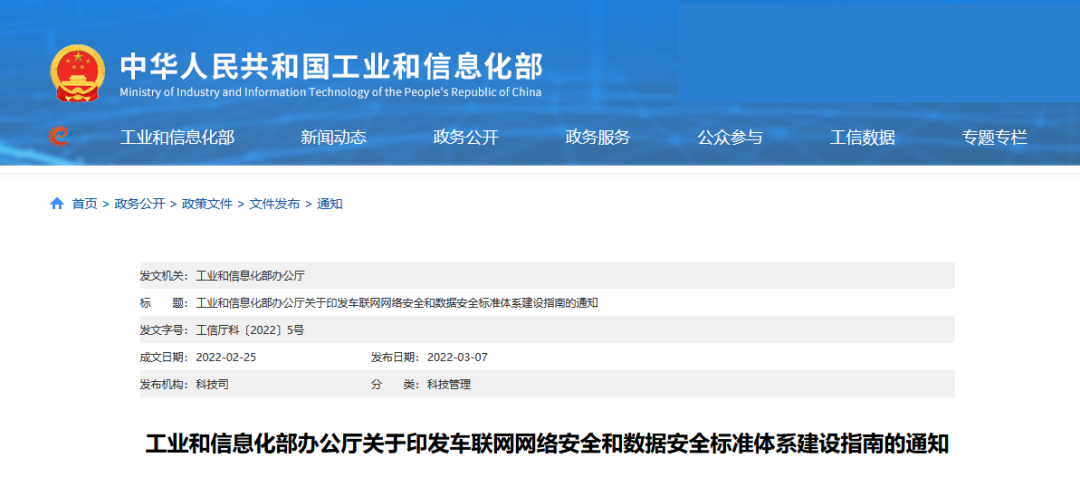
Task: Click the 政务公开 breadcrumb link
Action: [x=139, y=204]
